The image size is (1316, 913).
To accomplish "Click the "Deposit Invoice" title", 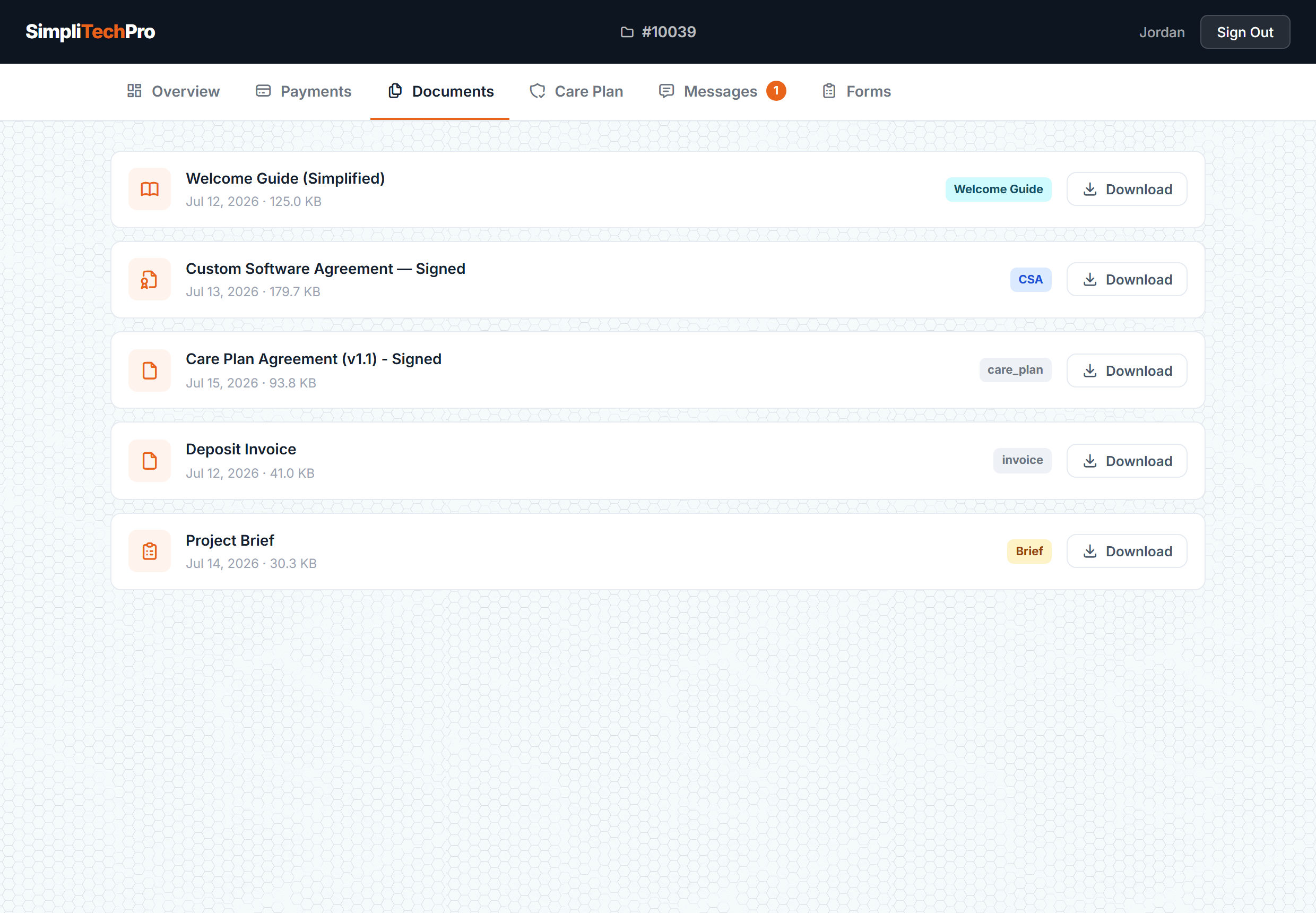I will (x=241, y=450).
